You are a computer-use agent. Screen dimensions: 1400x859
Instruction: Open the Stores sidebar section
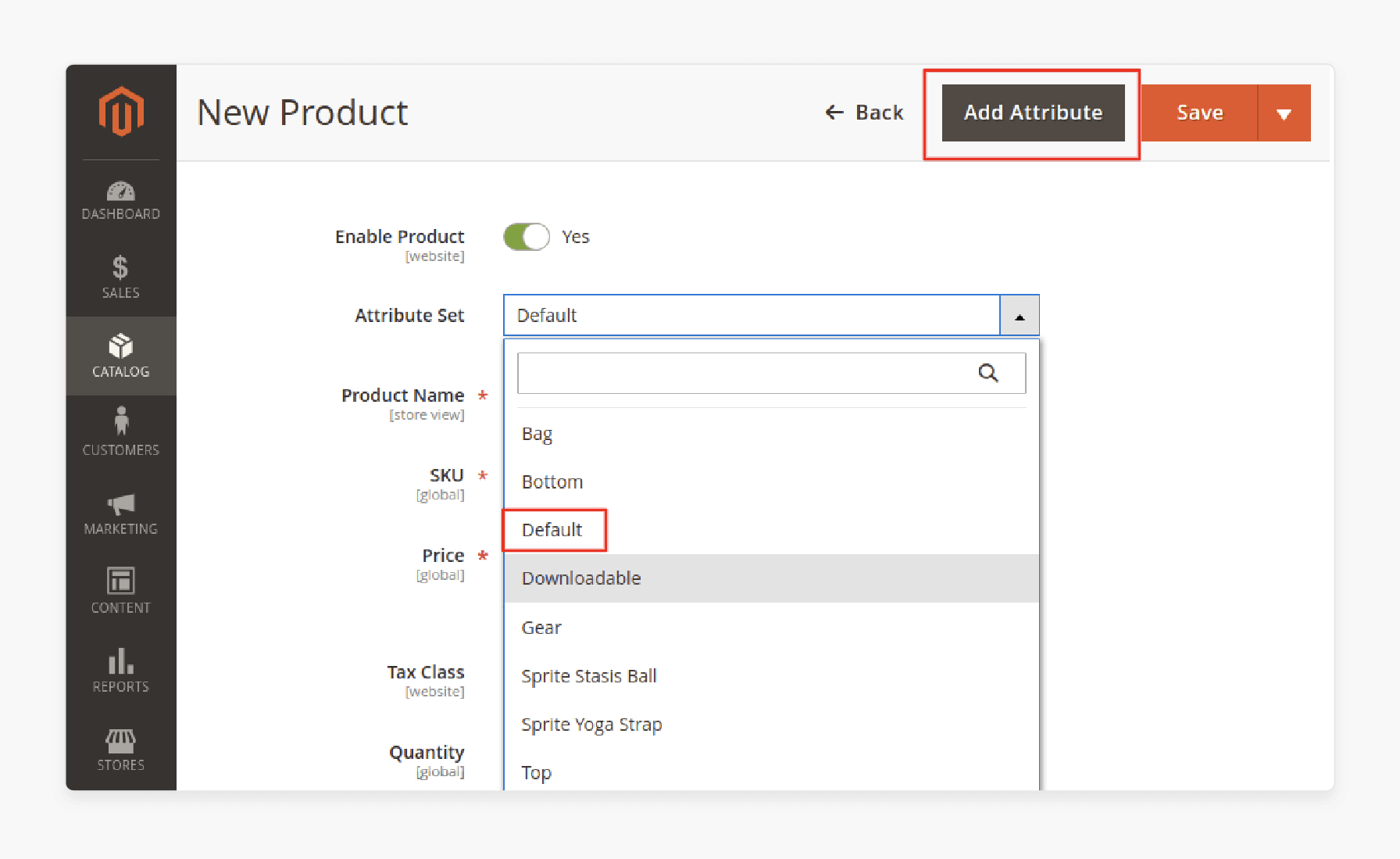pyautogui.click(x=121, y=749)
